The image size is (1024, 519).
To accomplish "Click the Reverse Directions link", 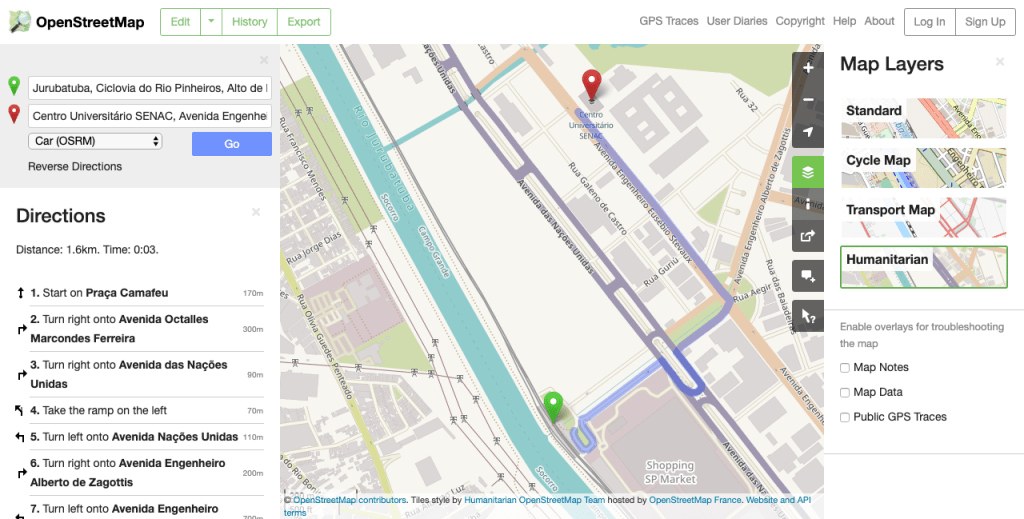I will [75, 167].
